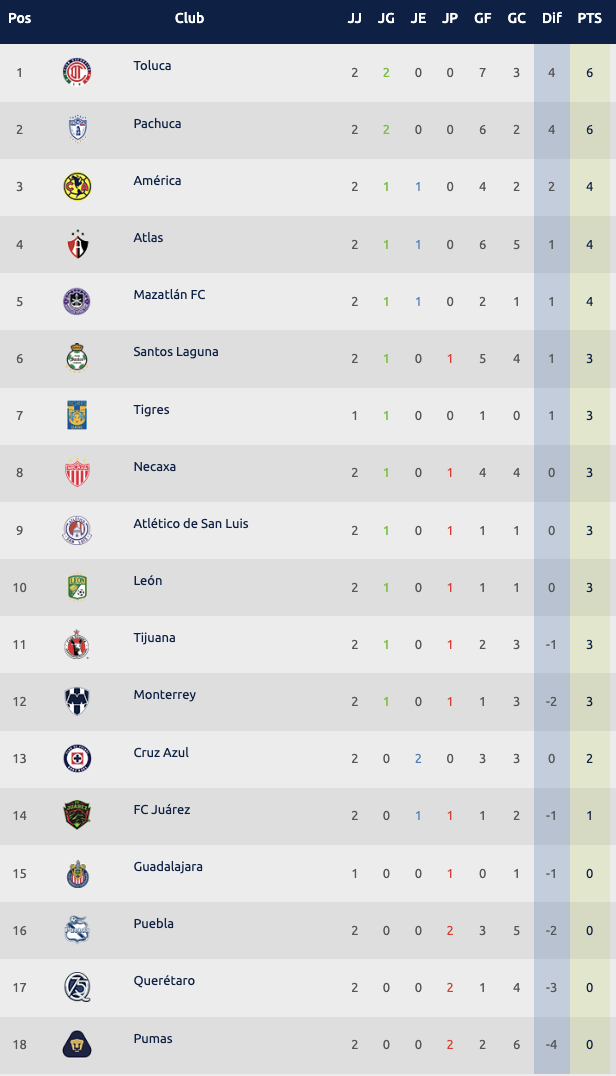
Task: Select the Pos column header
Action: pyautogui.click(x=20, y=18)
